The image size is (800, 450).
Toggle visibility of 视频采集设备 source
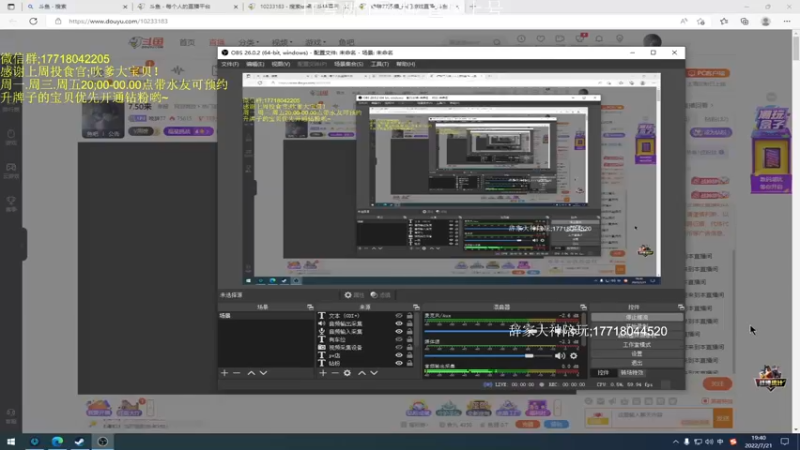click(x=399, y=347)
